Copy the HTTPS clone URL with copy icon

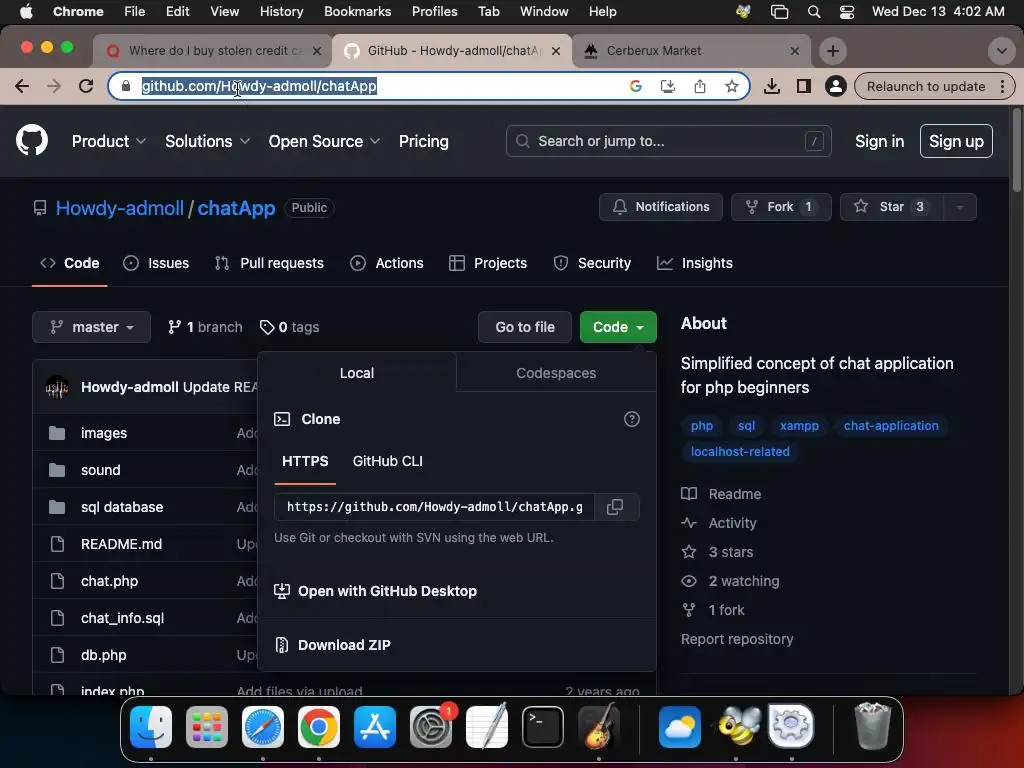point(615,507)
